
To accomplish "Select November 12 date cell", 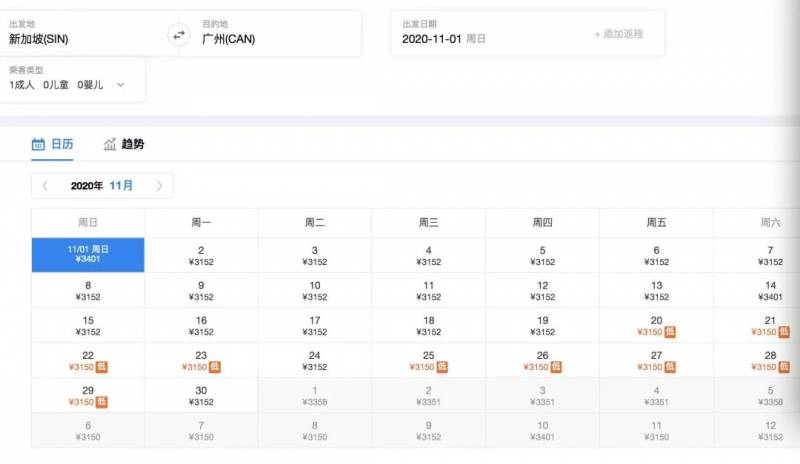I will (542, 290).
